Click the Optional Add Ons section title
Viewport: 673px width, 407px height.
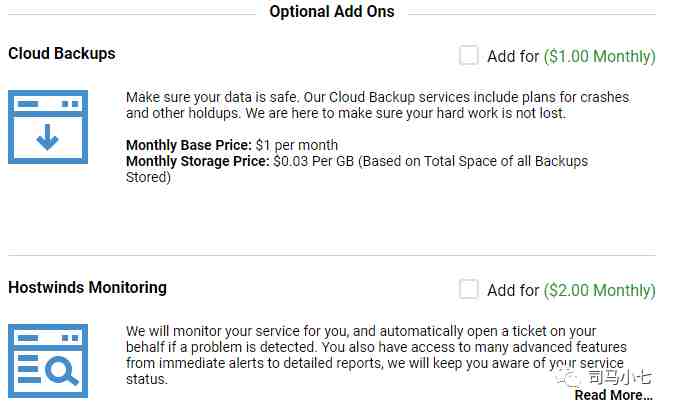point(332,12)
